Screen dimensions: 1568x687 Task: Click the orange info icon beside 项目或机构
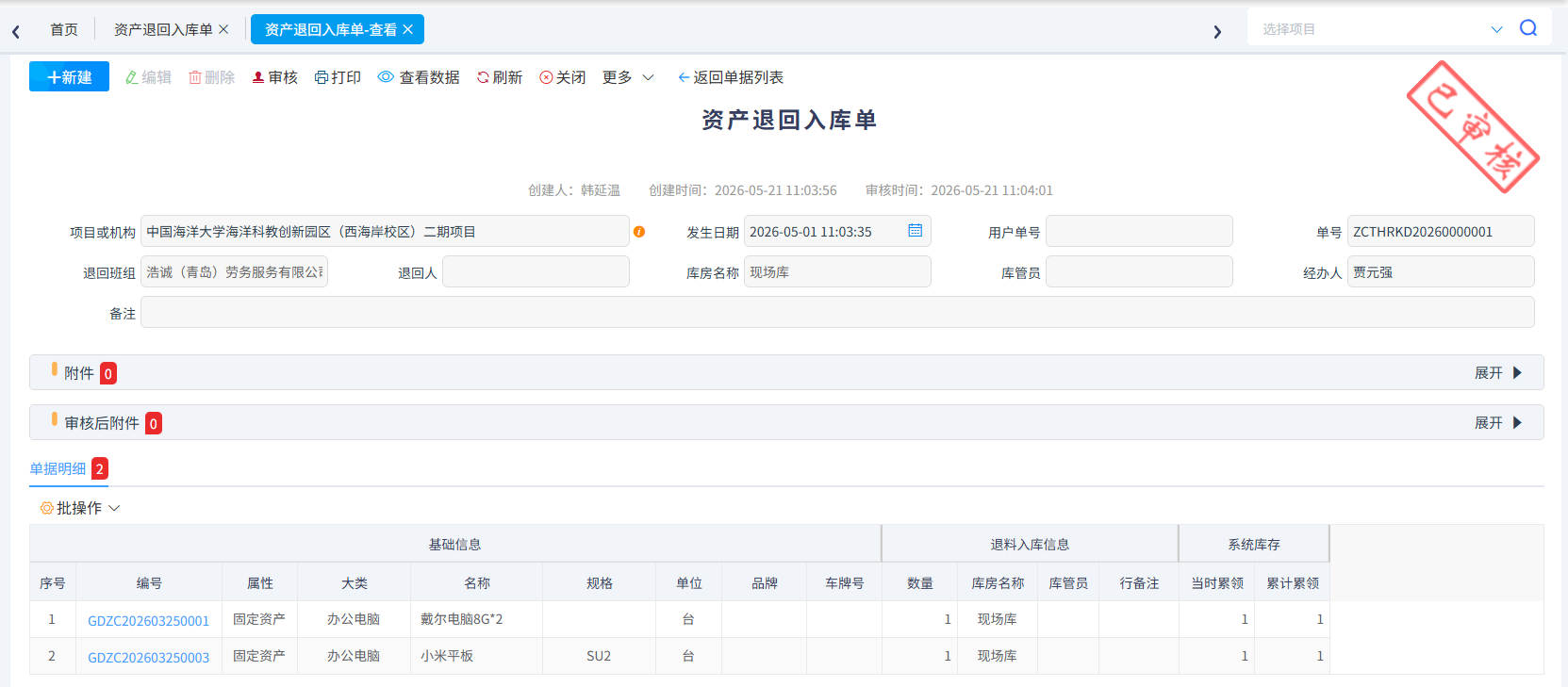(x=639, y=232)
